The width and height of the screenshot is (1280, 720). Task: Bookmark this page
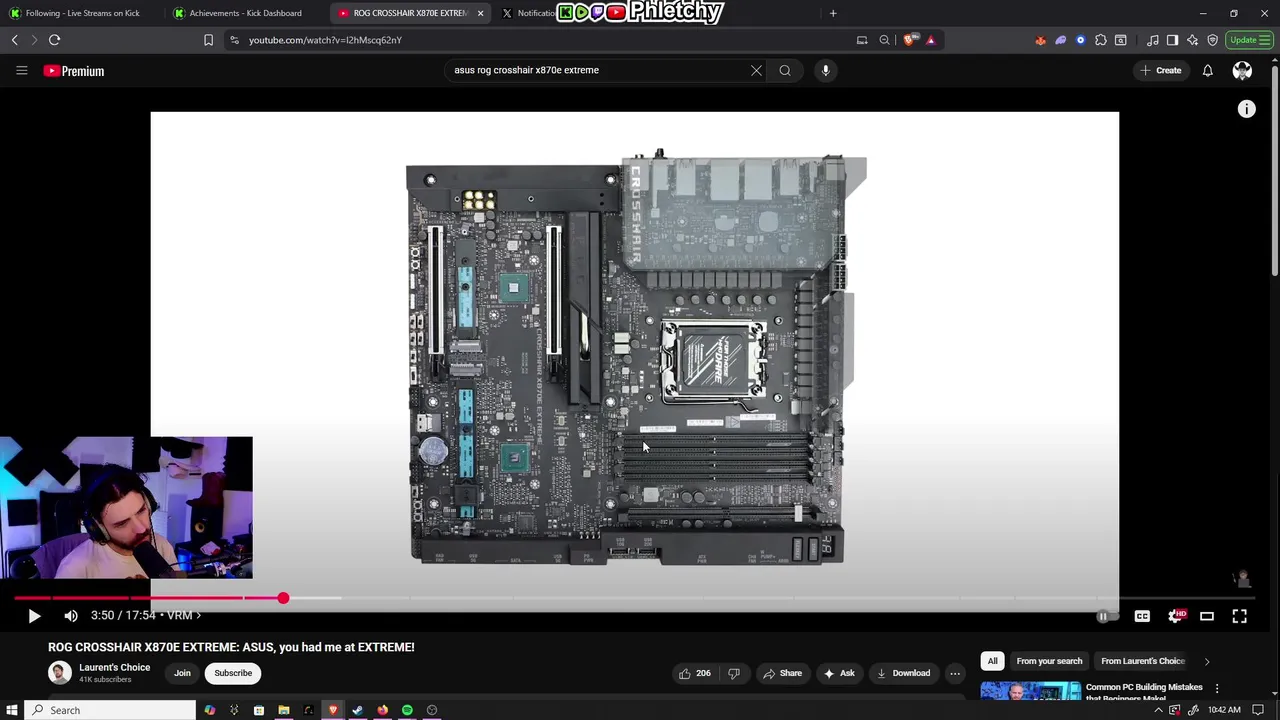208,40
